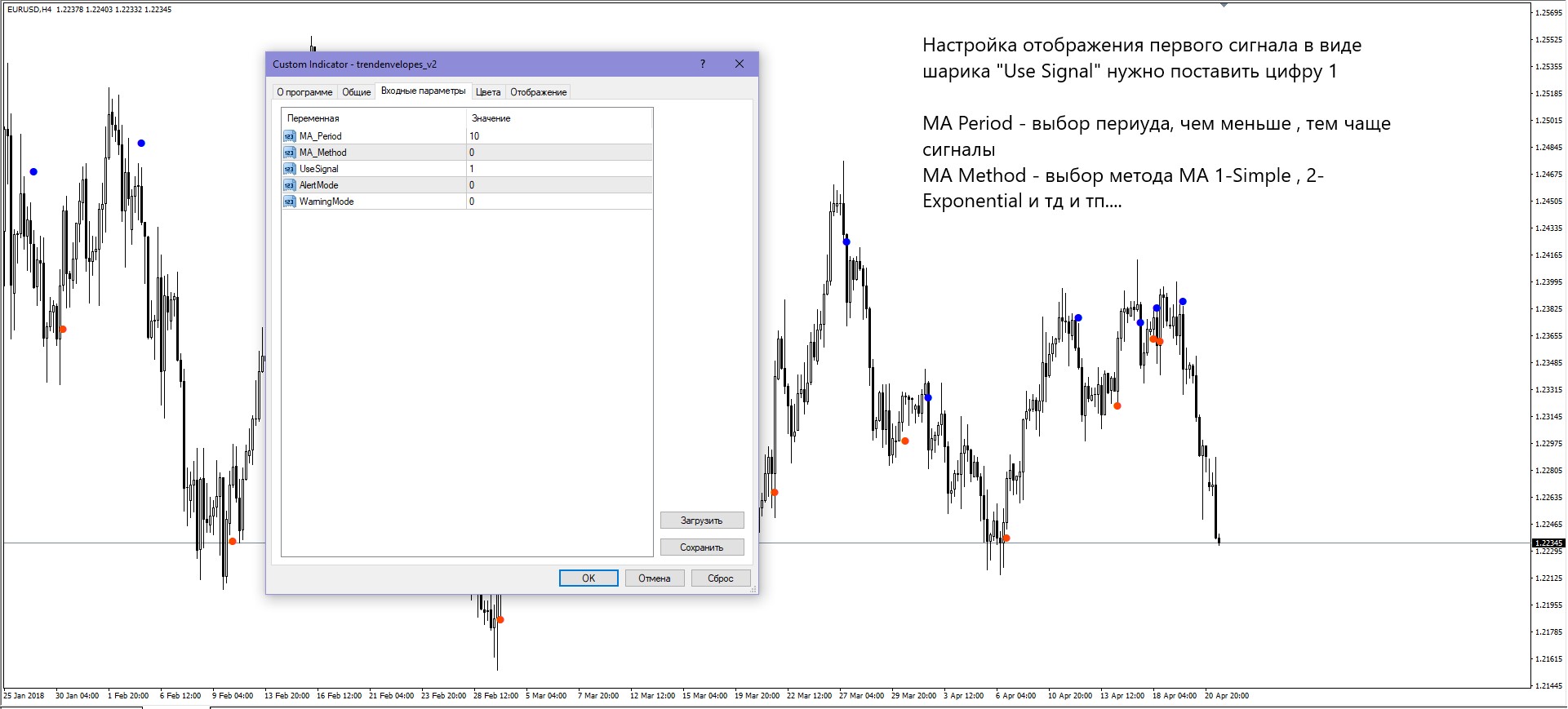This screenshot has width=1568, height=709.
Task: Select the WarningMode row name
Action: pos(326,202)
